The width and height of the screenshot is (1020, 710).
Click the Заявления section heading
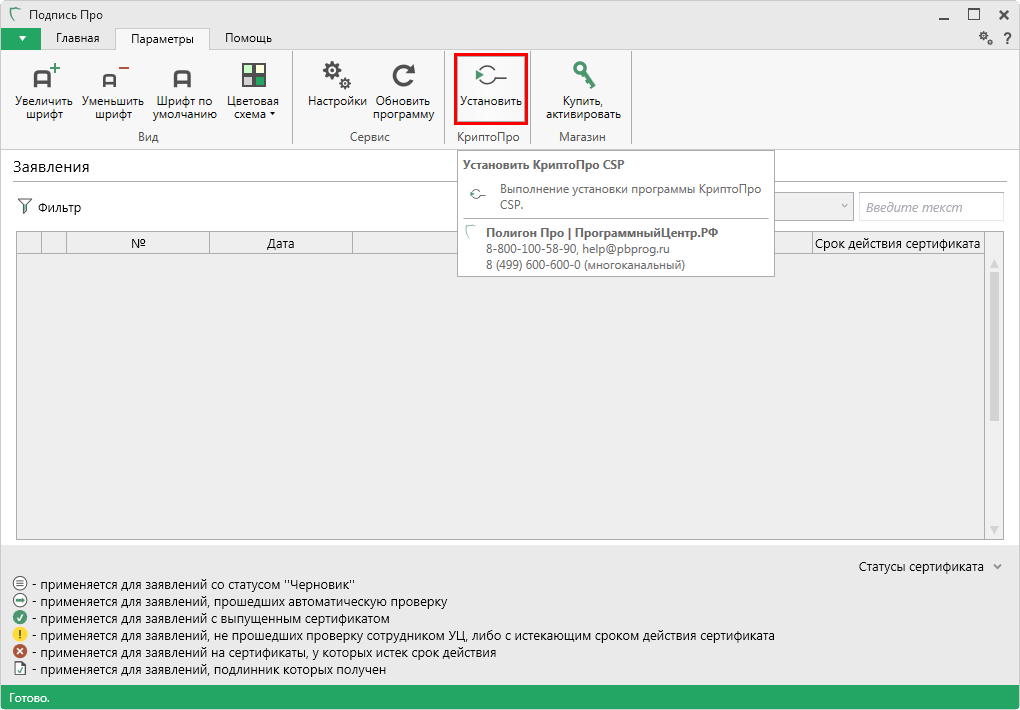pyautogui.click(x=51, y=167)
